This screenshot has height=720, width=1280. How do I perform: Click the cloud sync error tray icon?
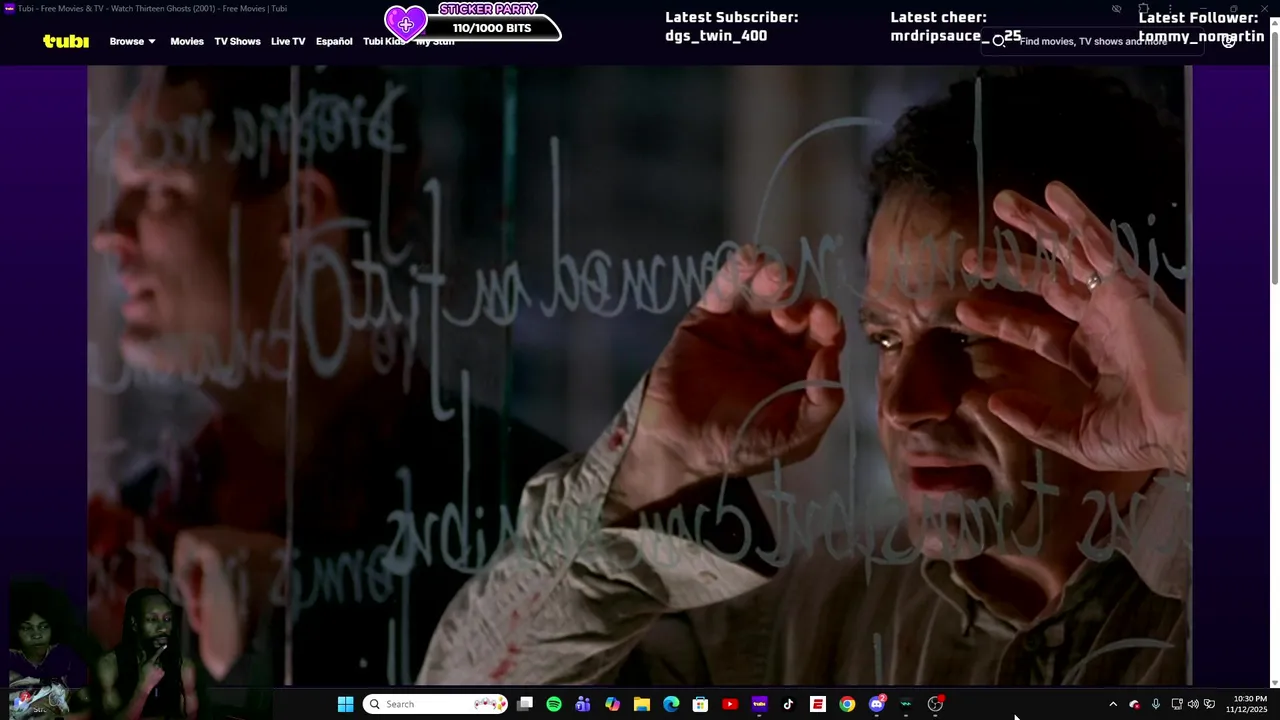[x=1134, y=704]
